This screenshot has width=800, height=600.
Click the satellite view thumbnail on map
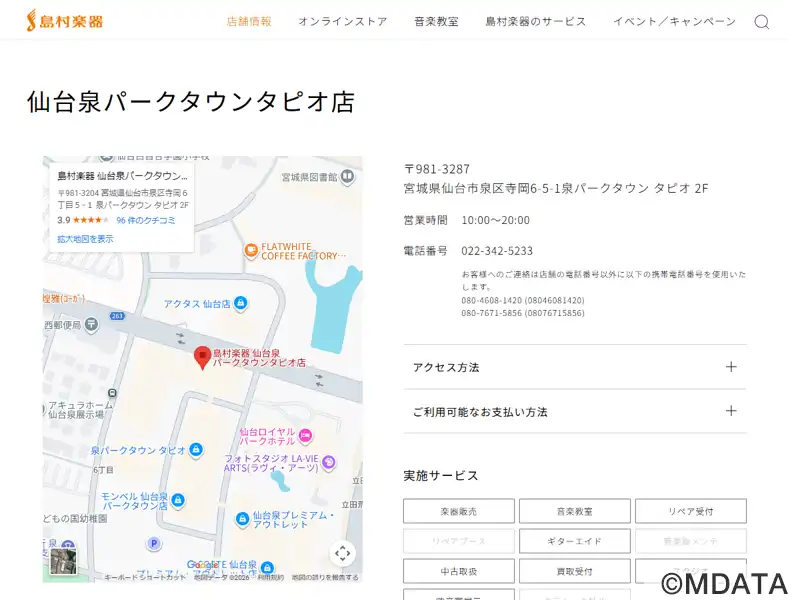pyautogui.click(x=64, y=561)
